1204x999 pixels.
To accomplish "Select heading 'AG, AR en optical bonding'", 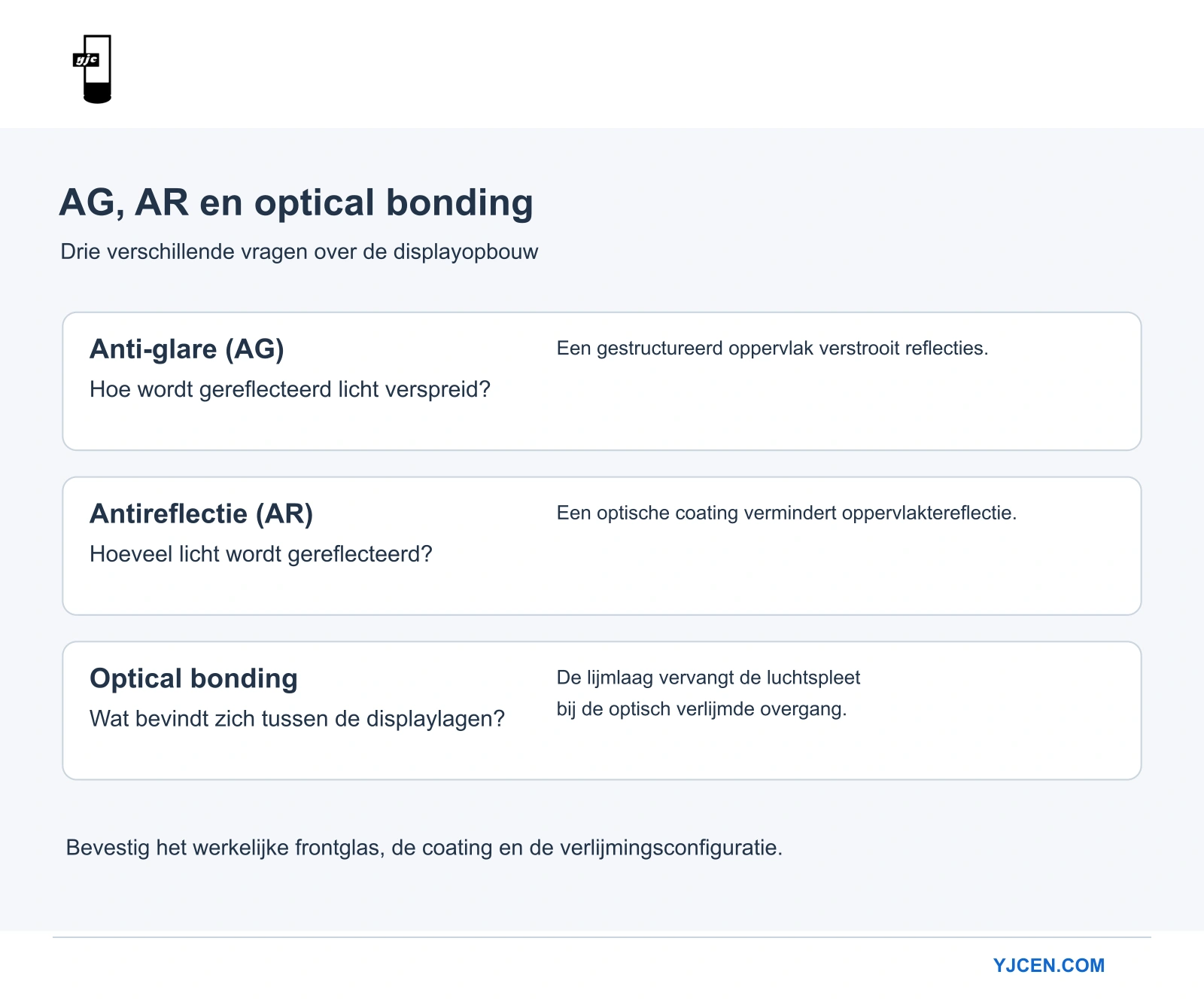I will (296, 203).
